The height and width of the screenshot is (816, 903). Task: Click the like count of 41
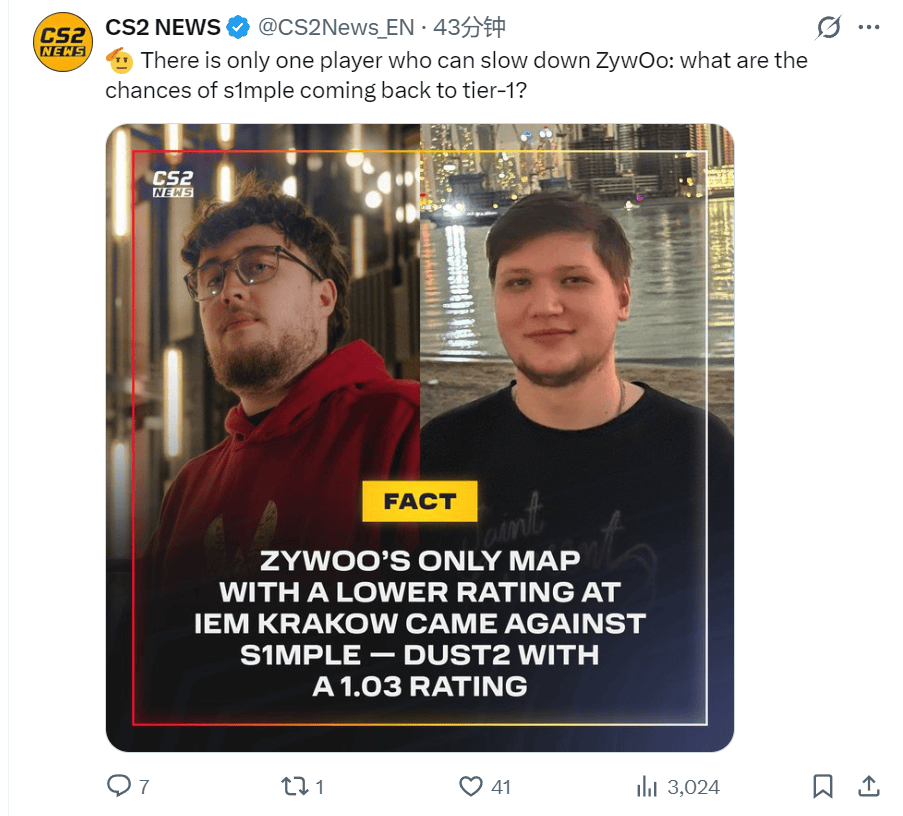501,787
